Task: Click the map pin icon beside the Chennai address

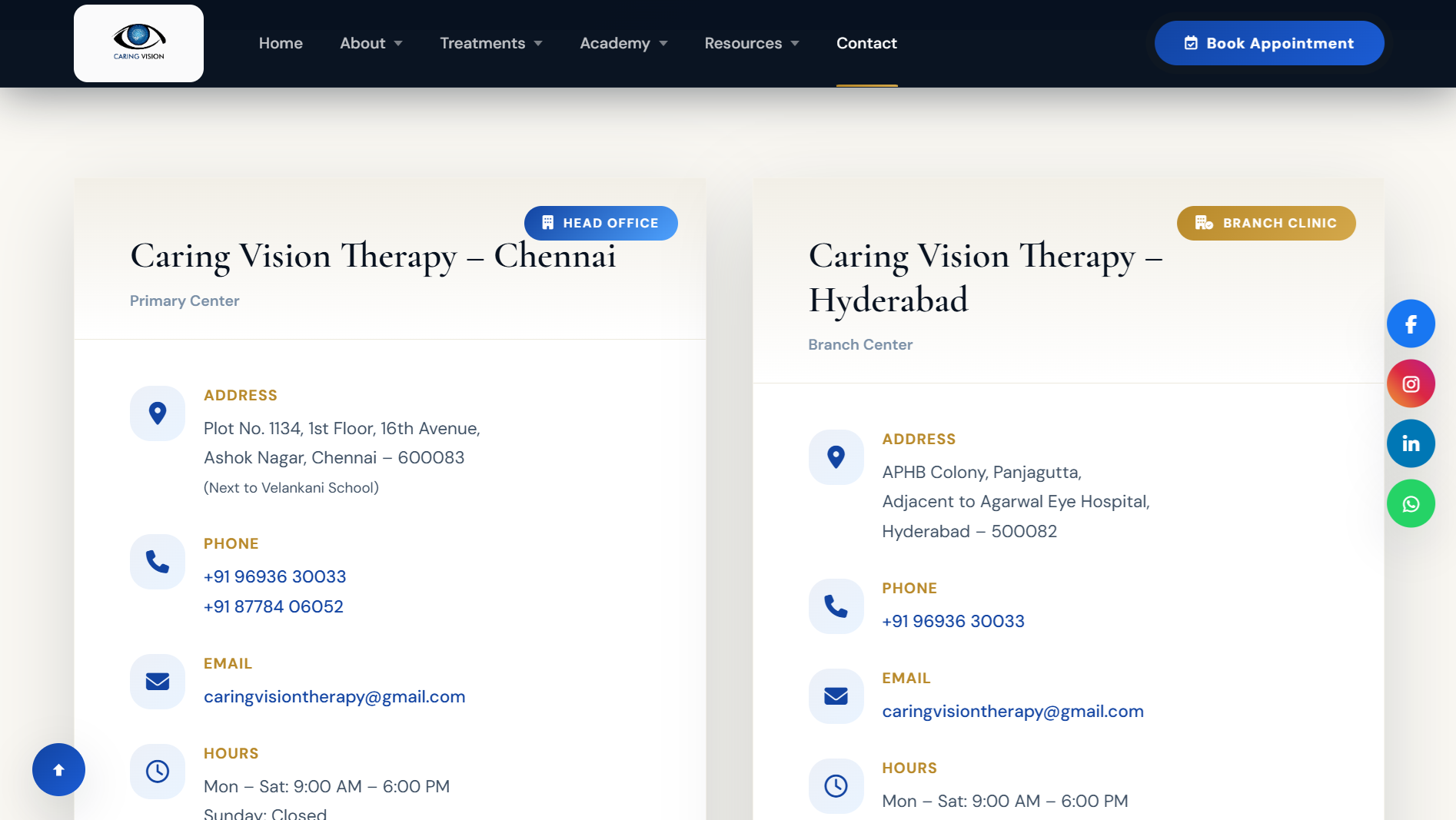Action: [x=157, y=413]
